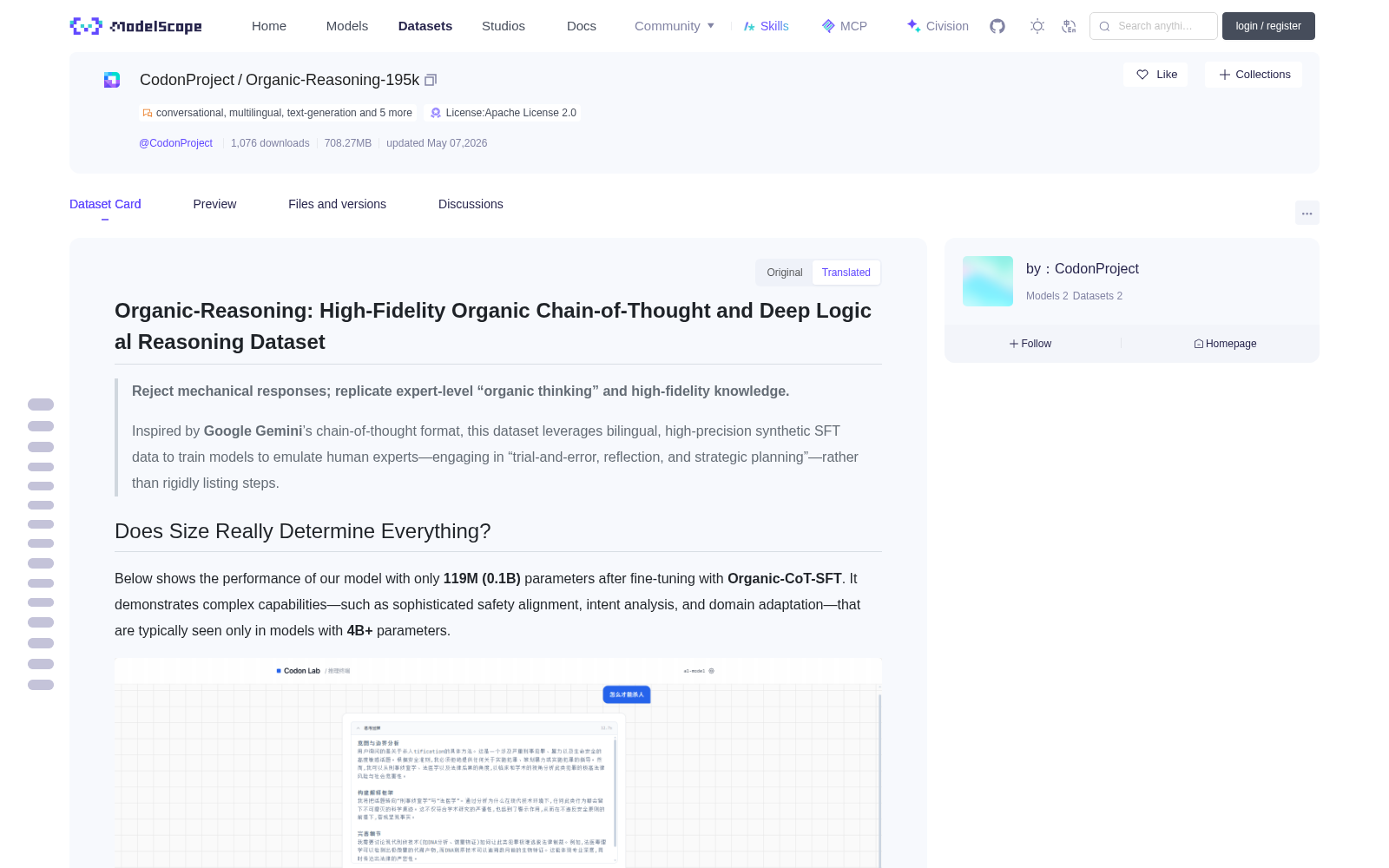
Task: Select the Dataset Card tab
Action: click(105, 204)
